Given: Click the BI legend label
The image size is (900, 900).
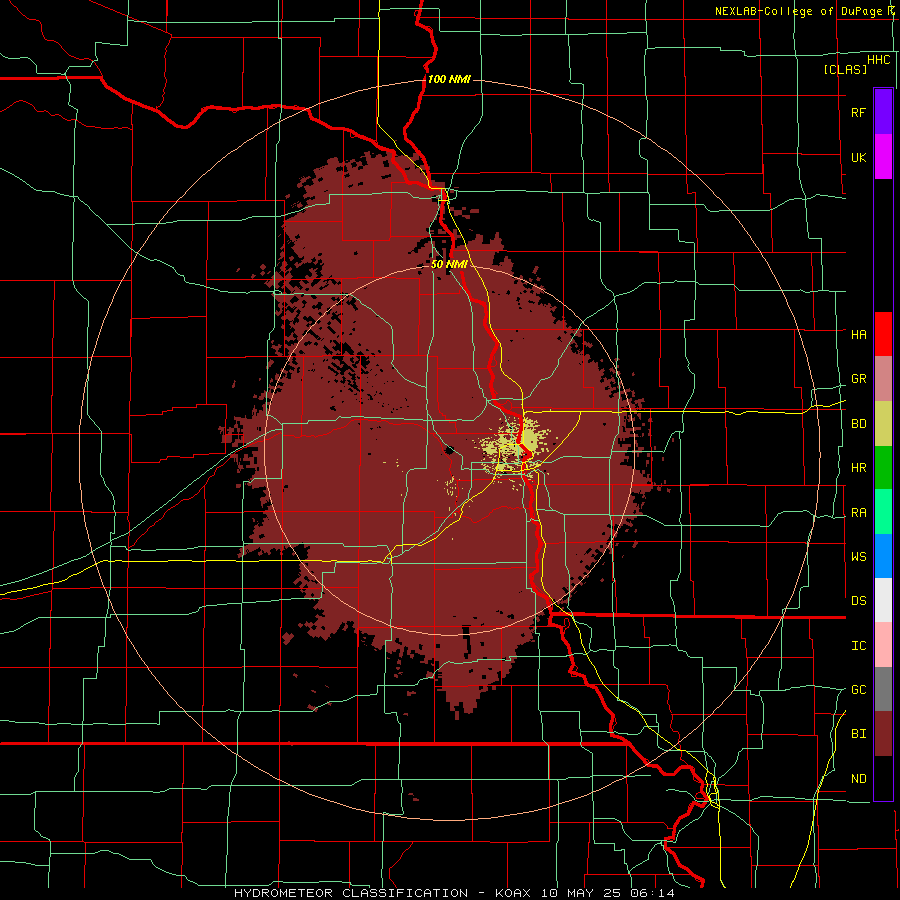Looking at the screenshot, I should coord(858,734).
